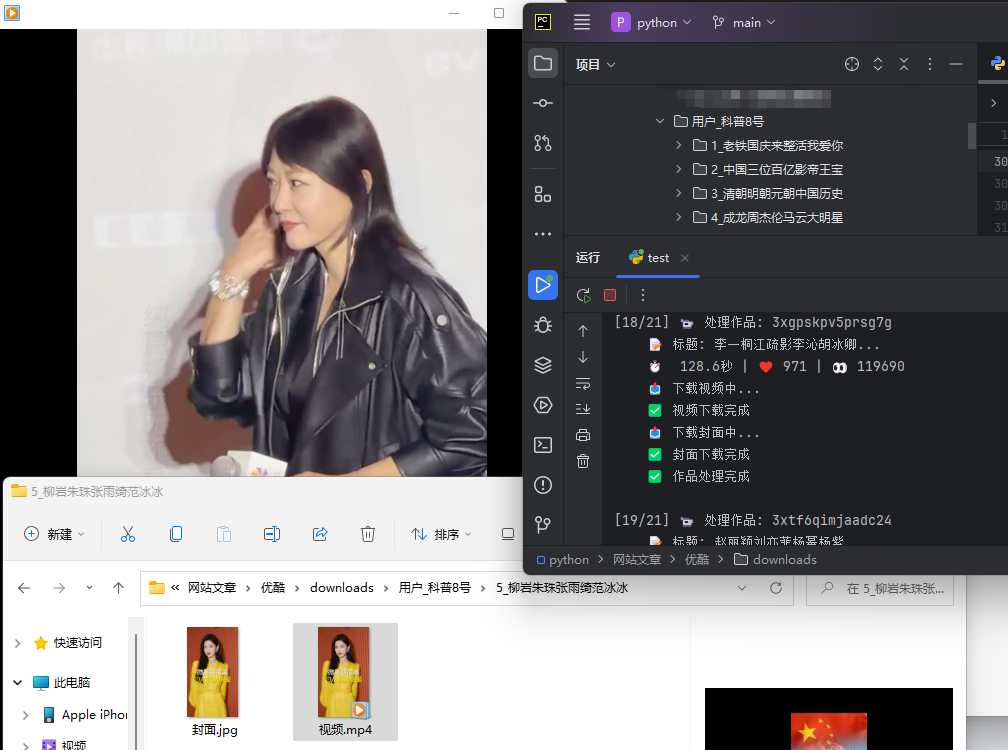This screenshot has height=750, width=1008.
Task: Open Run panel more options vertical dots
Action: click(x=643, y=295)
